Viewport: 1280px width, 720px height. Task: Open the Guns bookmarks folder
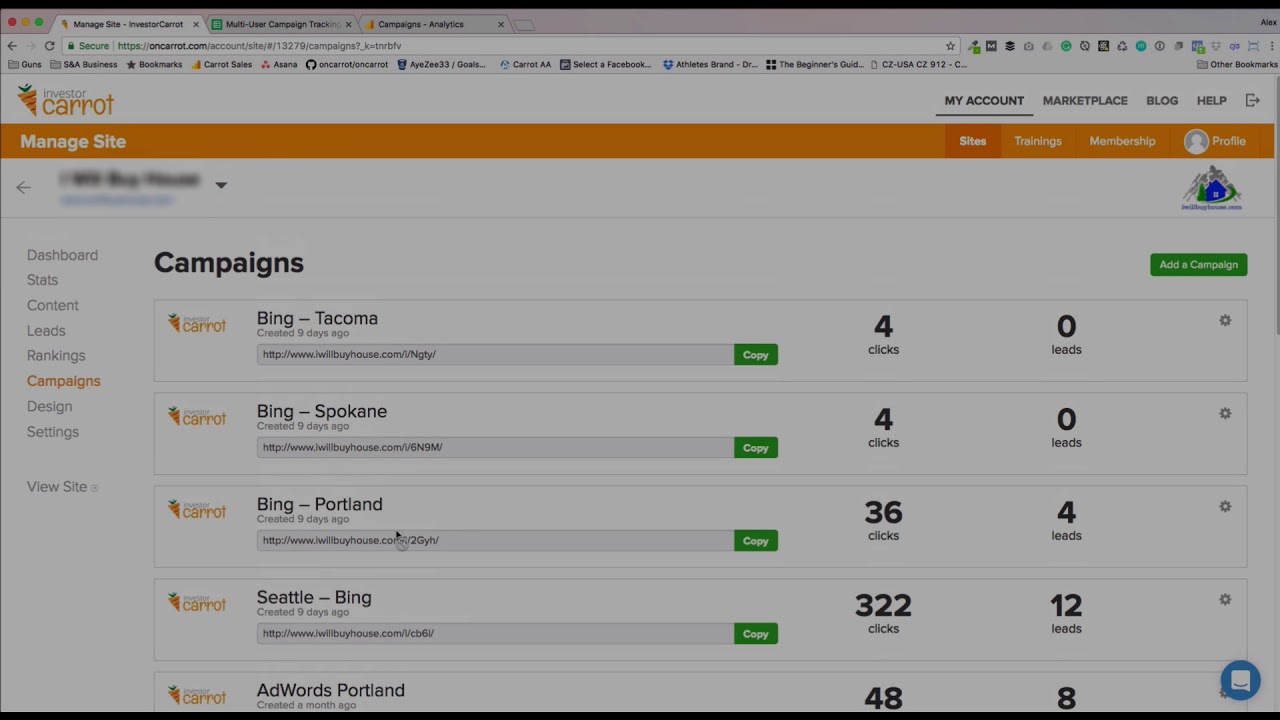[25, 64]
